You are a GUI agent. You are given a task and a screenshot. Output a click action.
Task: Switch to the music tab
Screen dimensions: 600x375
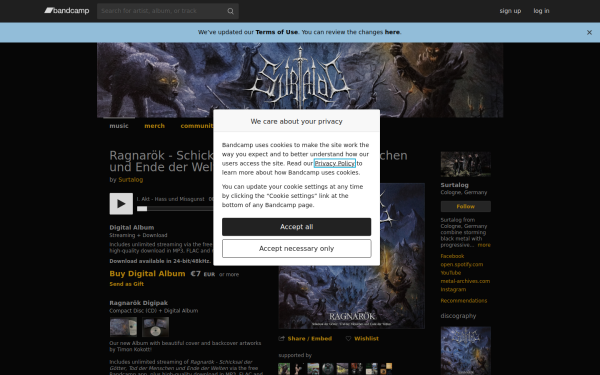point(119,126)
